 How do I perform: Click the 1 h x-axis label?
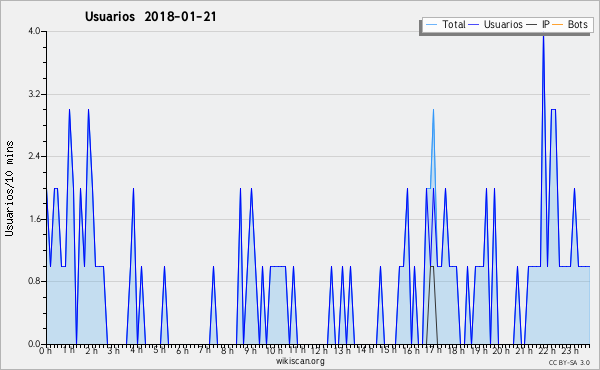tap(69, 350)
